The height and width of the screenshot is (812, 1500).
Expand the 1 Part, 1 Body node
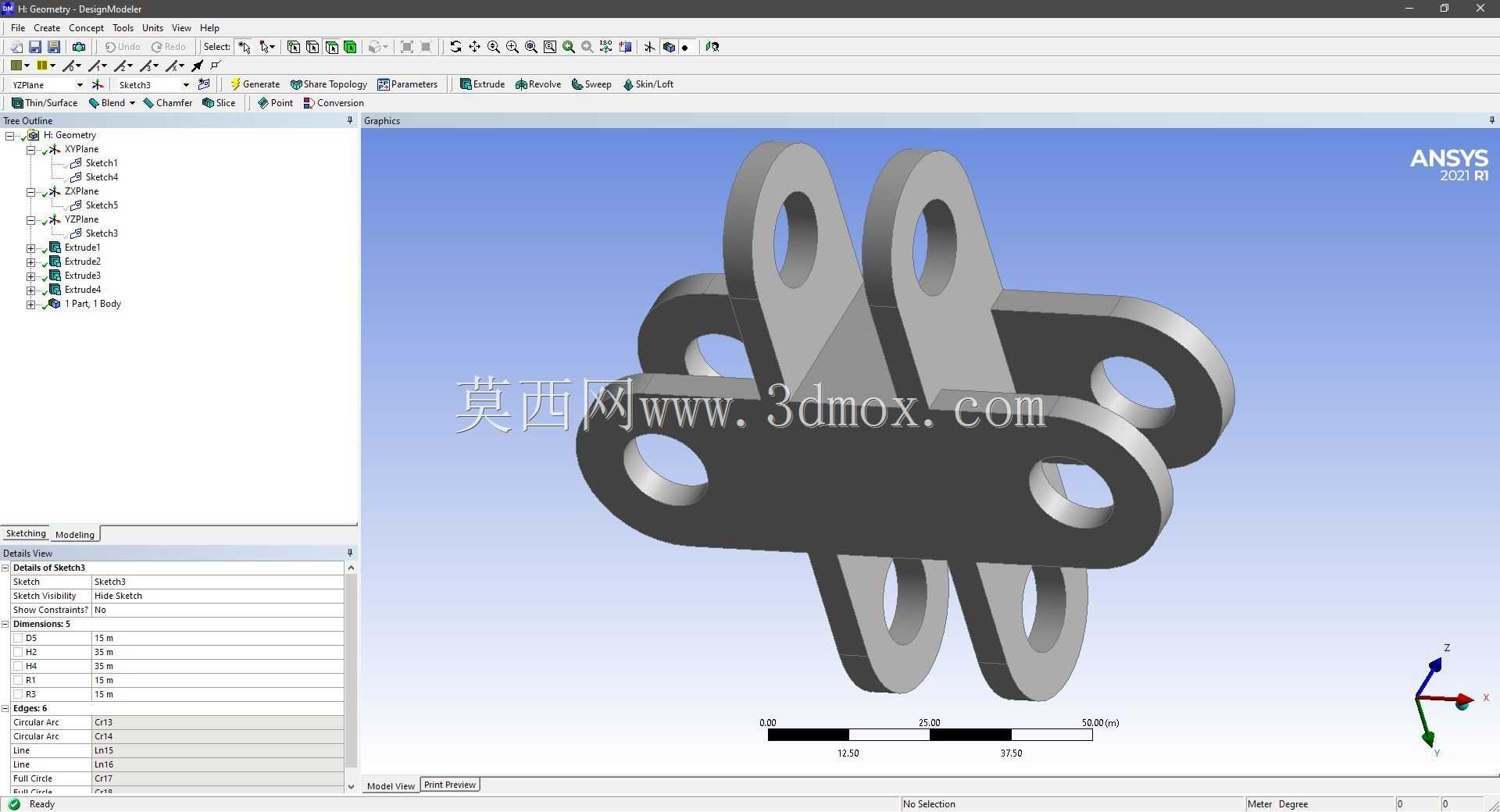(31, 304)
